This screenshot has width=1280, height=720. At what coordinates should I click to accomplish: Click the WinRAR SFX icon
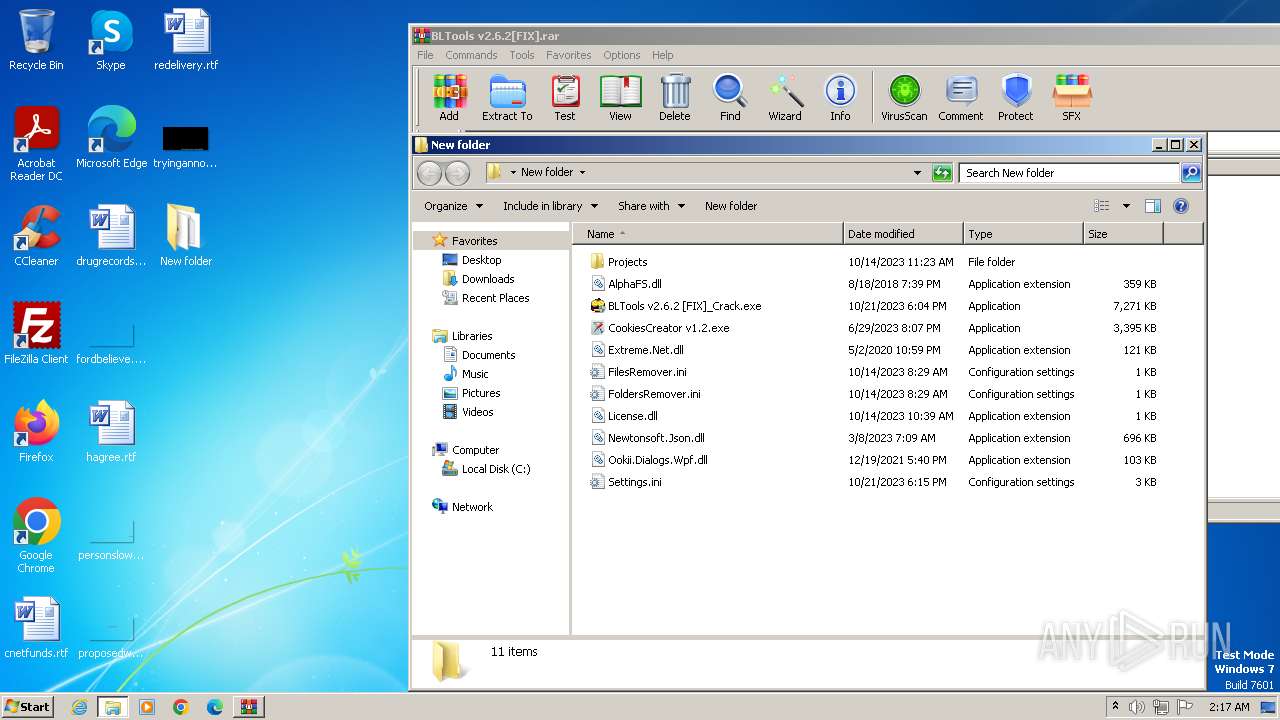pyautogui.click(x=1071, y=98)
